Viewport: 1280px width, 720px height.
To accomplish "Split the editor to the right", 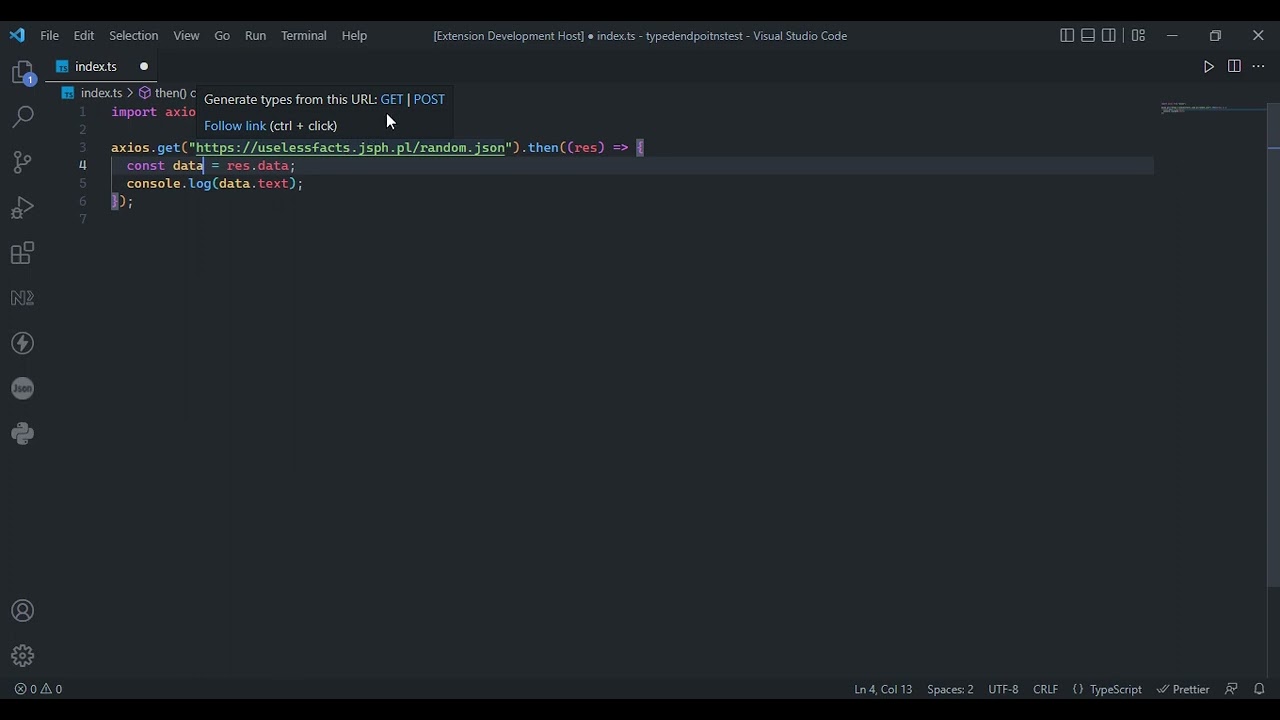I will (1234, 66).
